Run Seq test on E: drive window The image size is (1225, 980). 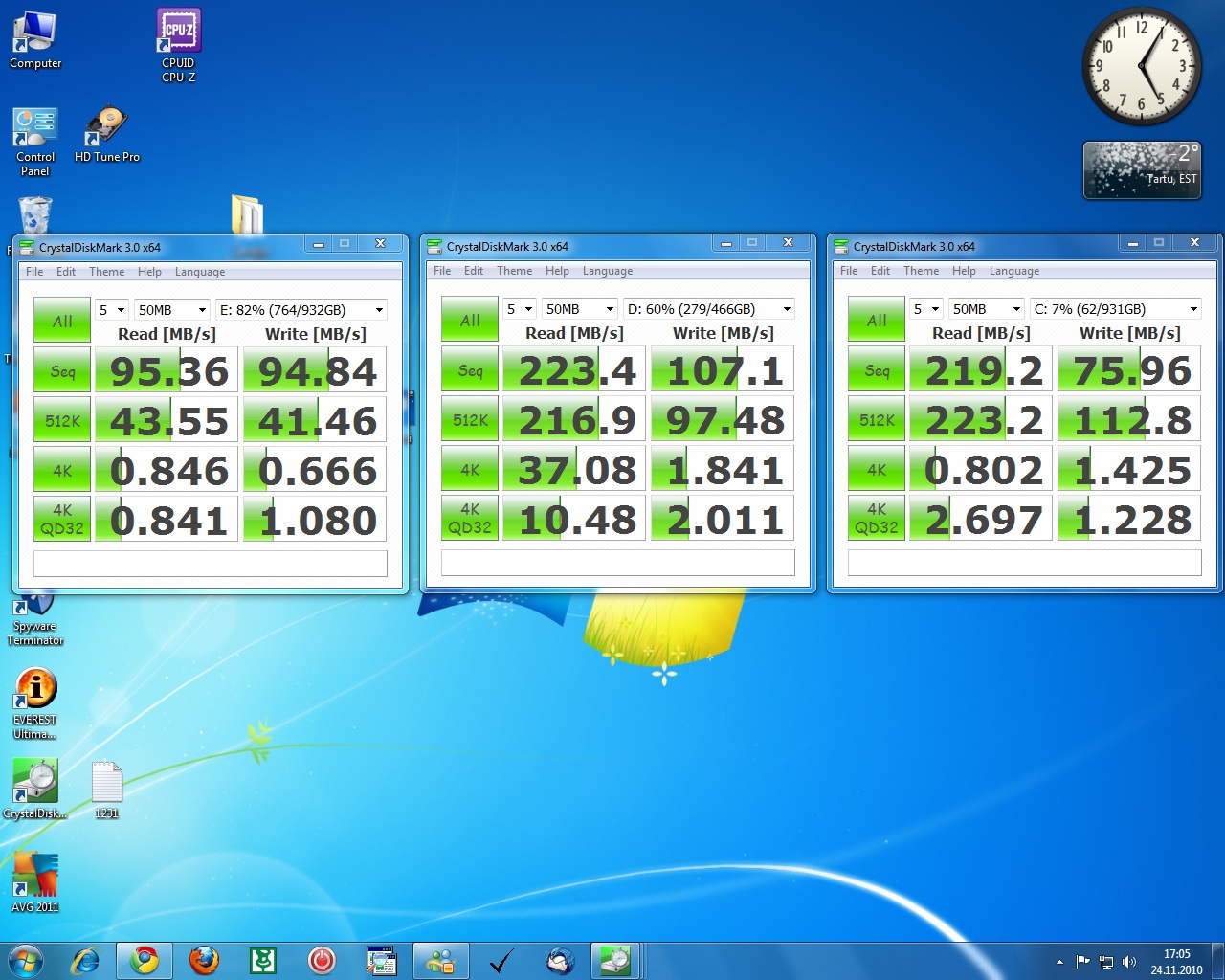pyautogui.click(x=62, y=371)
